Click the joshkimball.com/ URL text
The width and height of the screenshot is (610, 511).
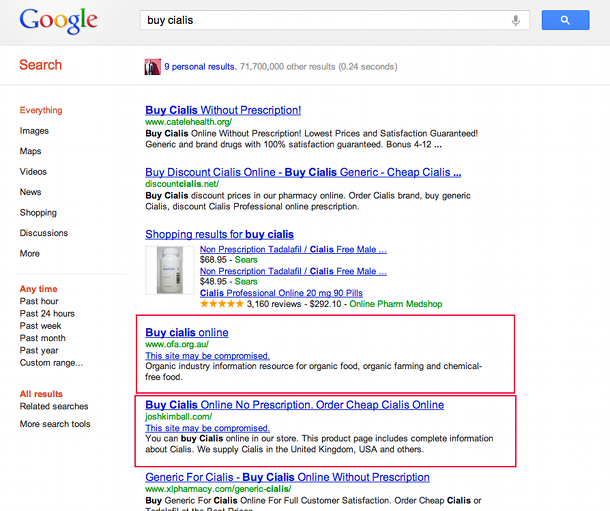pyautogui.click(x=179, y=417)
